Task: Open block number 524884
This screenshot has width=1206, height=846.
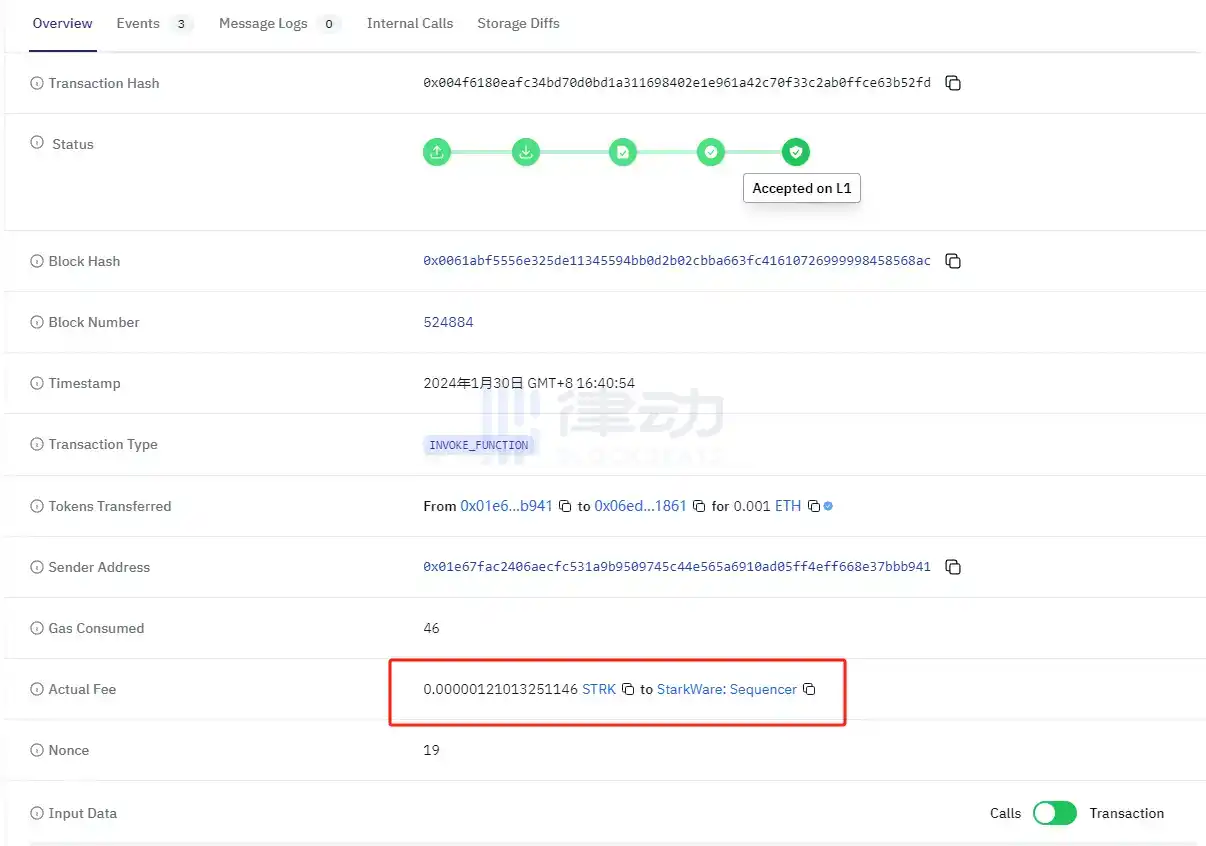Action: point(448,322)
